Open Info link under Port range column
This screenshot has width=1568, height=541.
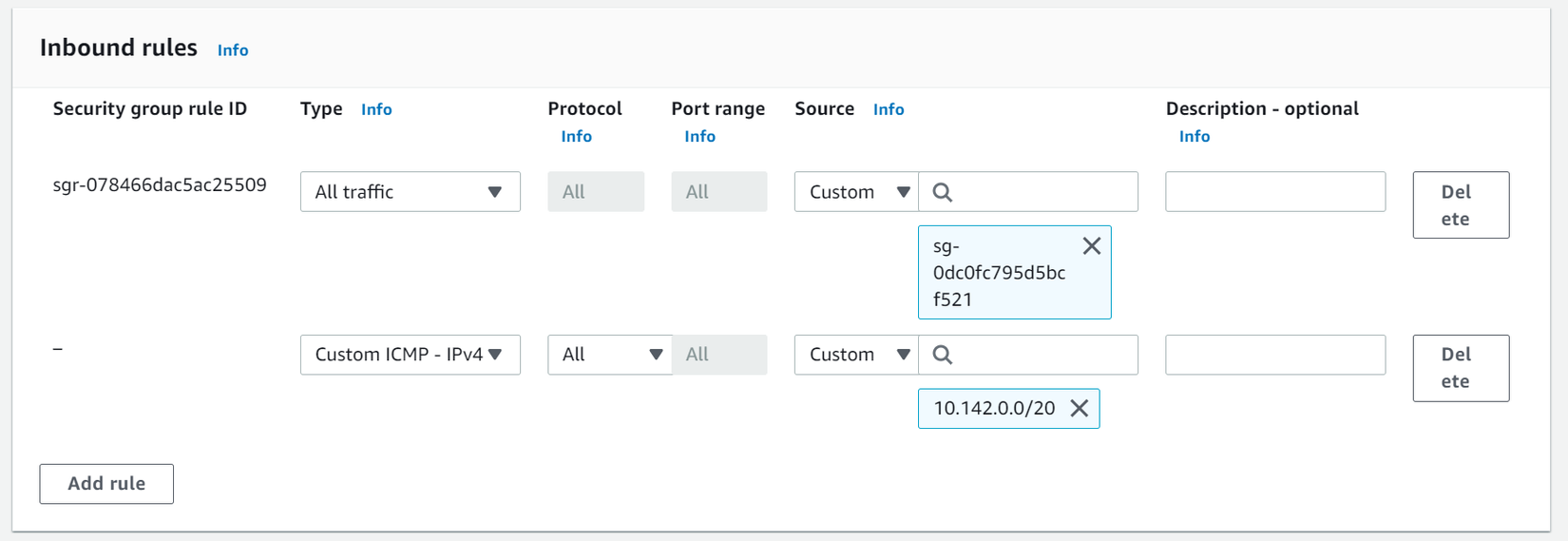[699, 137]
